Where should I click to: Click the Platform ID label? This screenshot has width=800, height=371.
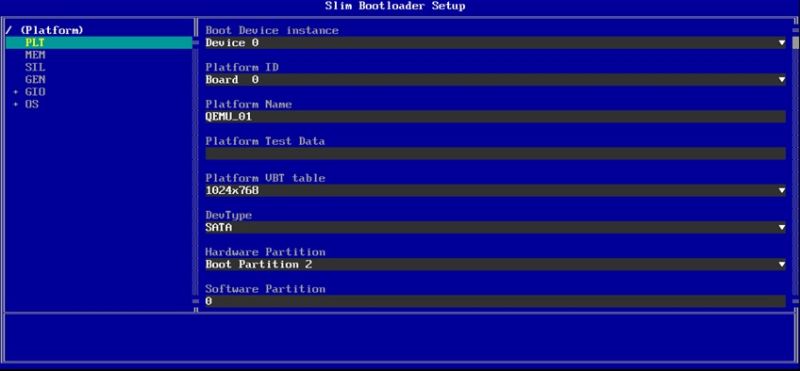(242, 67)
